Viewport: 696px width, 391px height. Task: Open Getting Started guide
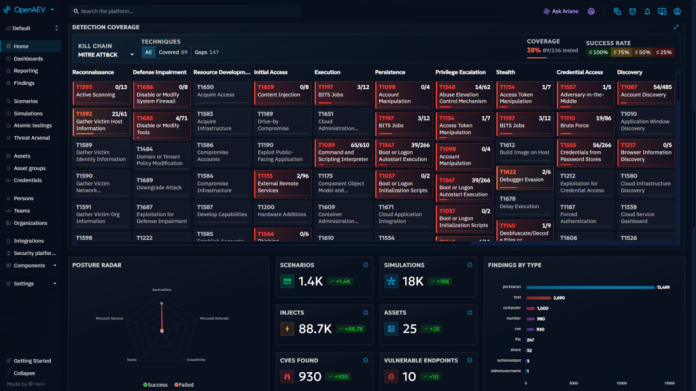pos(31,361)
